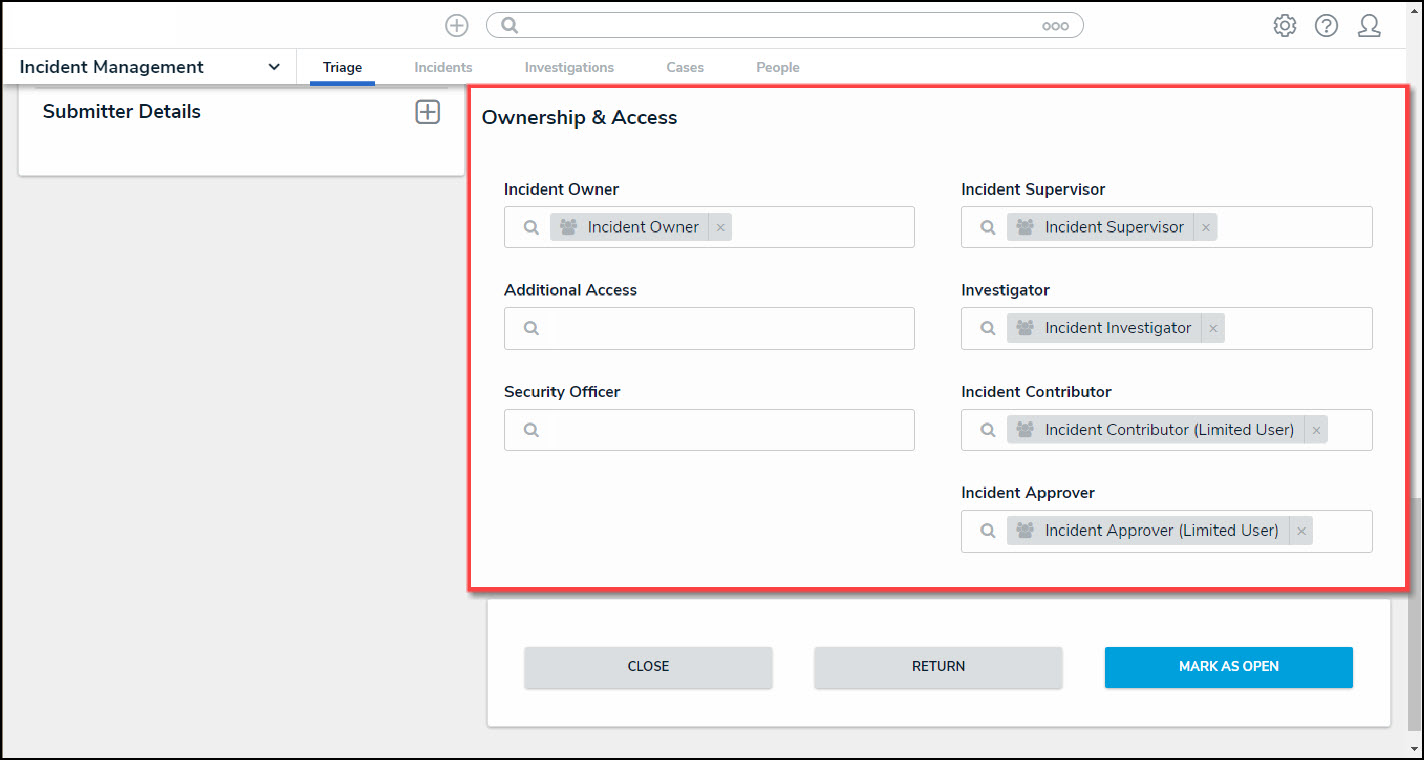Switch to the Investigations tab
The height and width of the screenshot is (760, 1424).
[569, 68]
